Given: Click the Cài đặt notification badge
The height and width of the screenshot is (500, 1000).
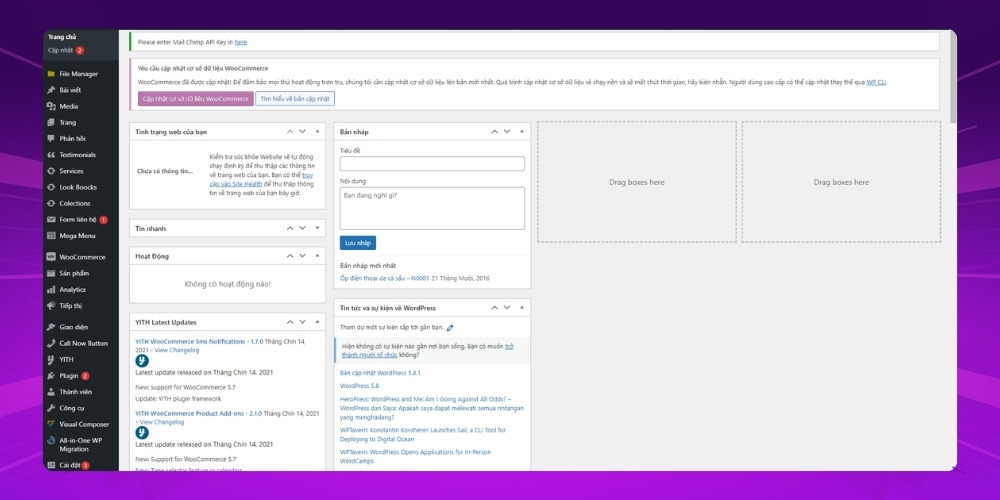Looking at the screenshot, I should (85, 466).
